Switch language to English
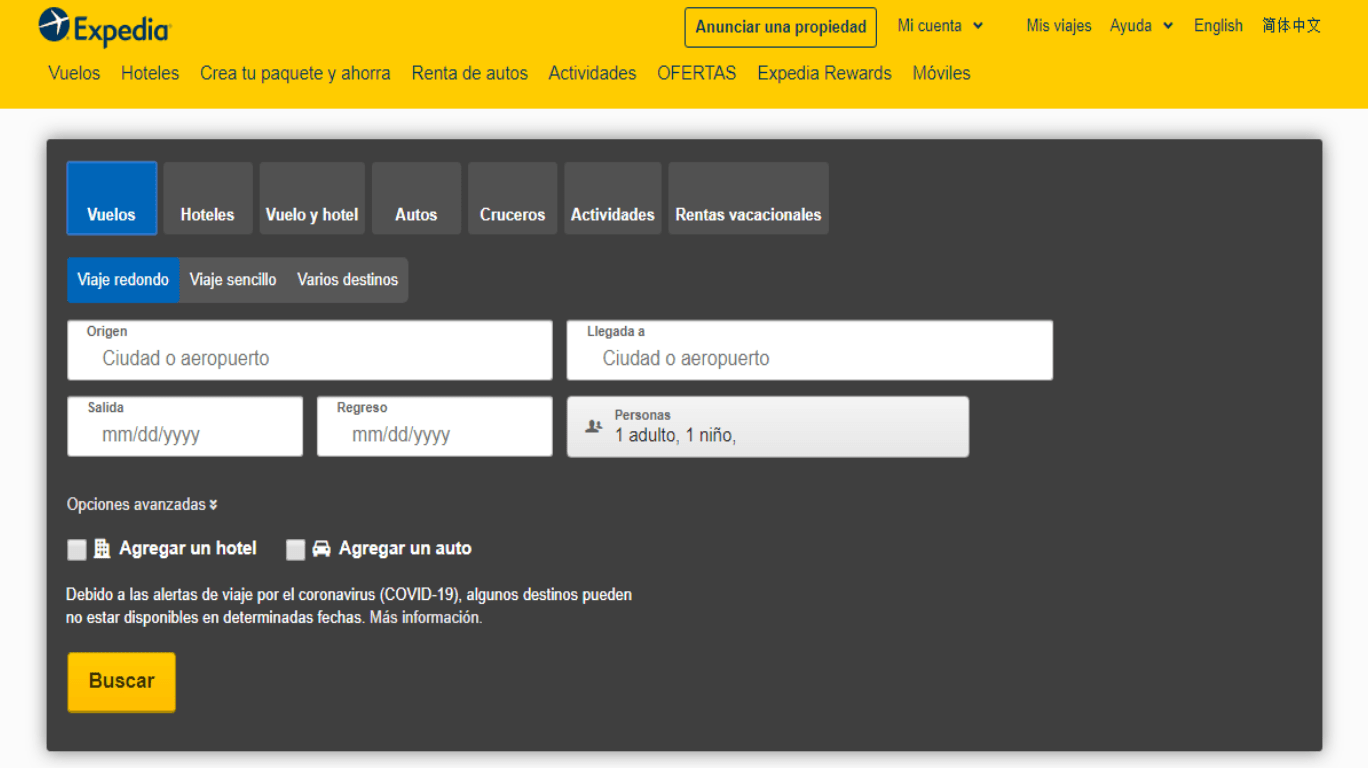This screenshot has width=1368, height=768. click(1218, 26)
